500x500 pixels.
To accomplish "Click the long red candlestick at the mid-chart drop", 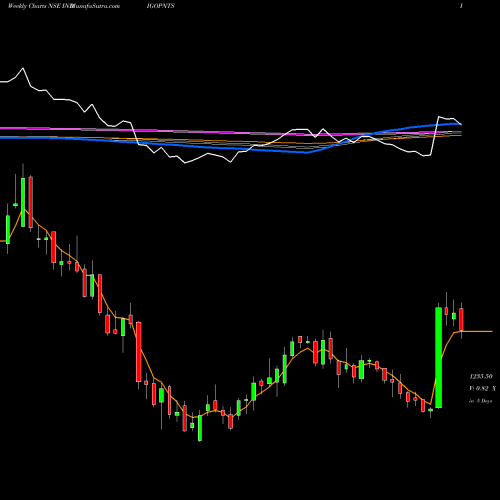I will pyautogui.click(x=139, y=352).
